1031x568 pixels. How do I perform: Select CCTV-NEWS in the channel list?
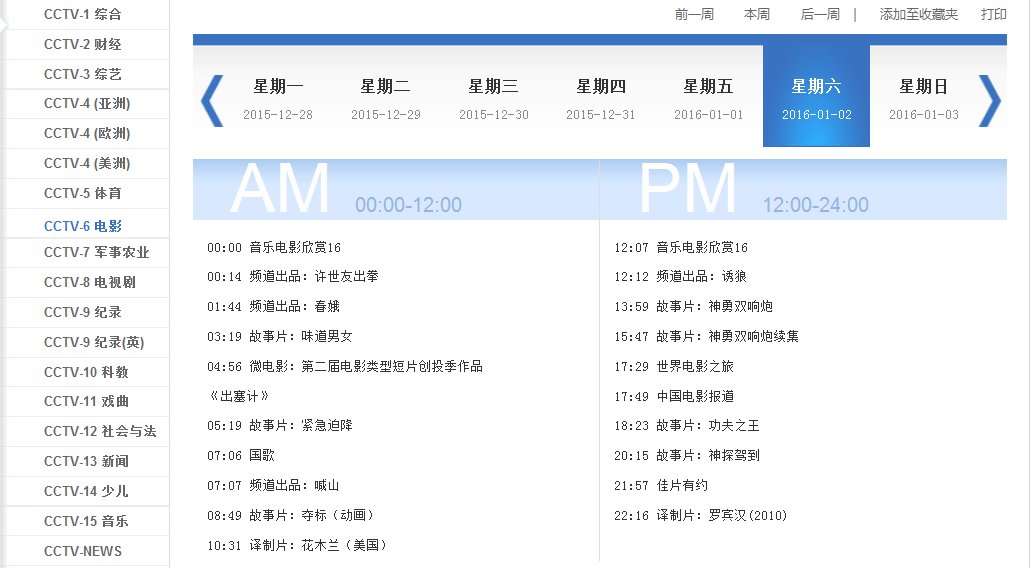tap(83, 551)
